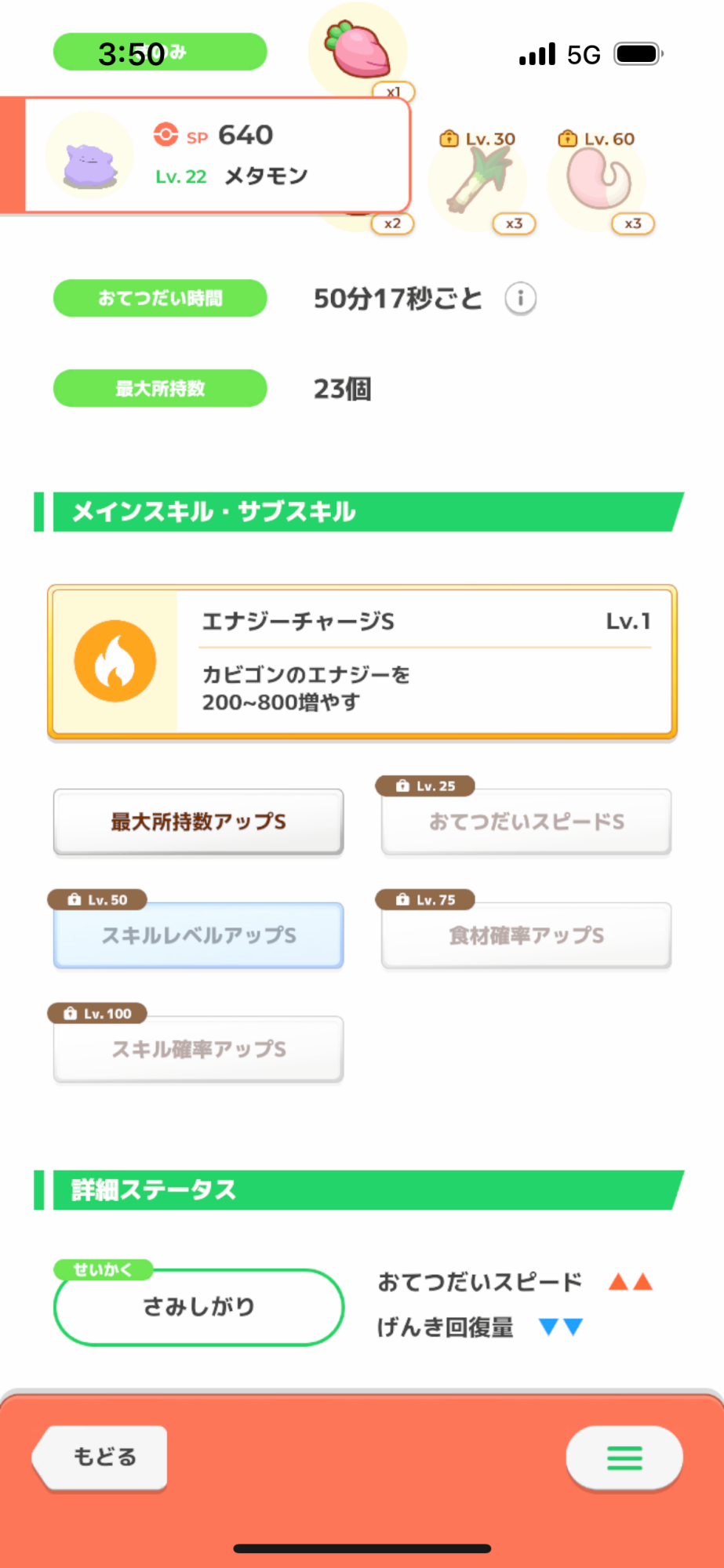Select the locked 食材確率アップS sub skill
Image resolution: width=724 pixels, height=1568 pixels.
526,935
